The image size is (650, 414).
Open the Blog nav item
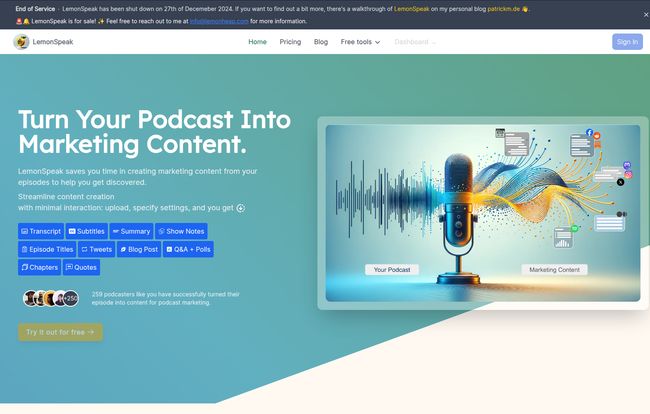pyautogui.click(x=321, y=42)
